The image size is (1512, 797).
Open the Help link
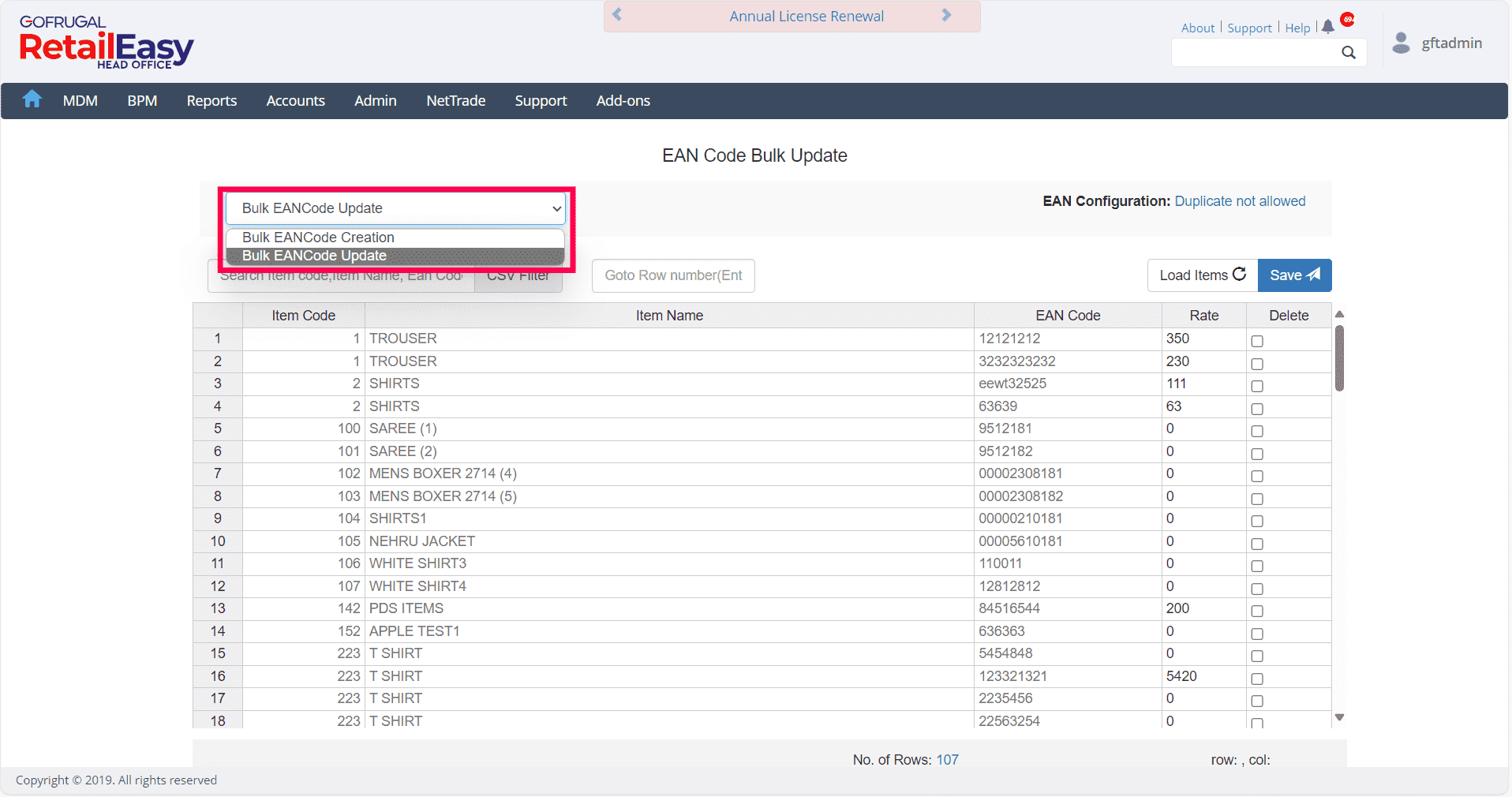[1297, 28]
